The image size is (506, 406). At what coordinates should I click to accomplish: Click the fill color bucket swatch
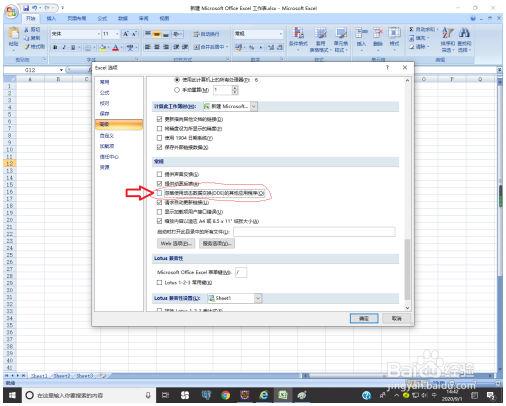103,48
